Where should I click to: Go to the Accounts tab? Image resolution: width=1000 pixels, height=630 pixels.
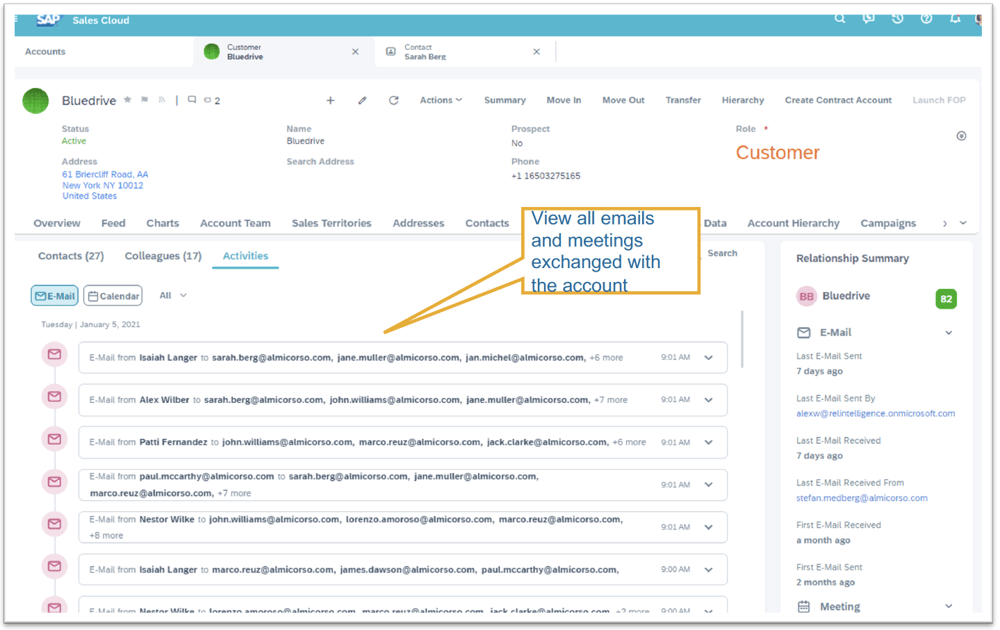point(45,52)
